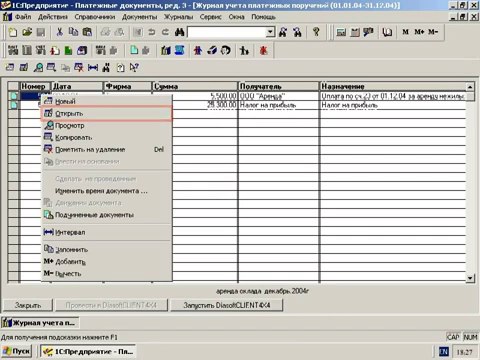This screenshot has height=360, width=480.
Task: Click the 5,500.00 amount cell
Action: 204,96
